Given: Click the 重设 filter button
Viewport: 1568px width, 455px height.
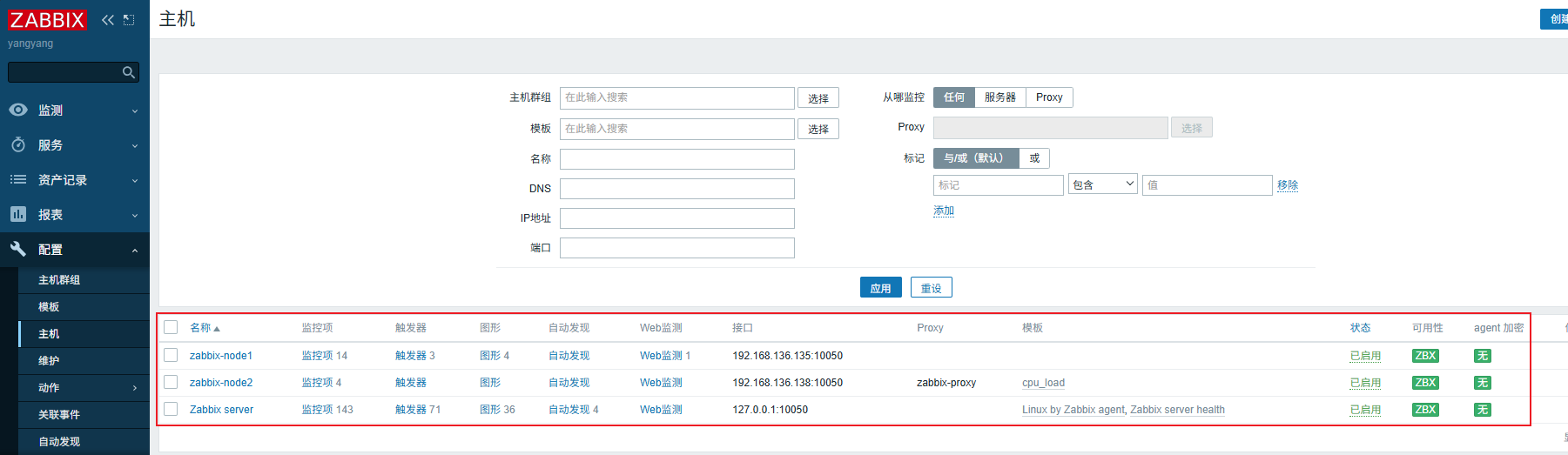Looking at the screenshot, I should click(x=932, y=288).
